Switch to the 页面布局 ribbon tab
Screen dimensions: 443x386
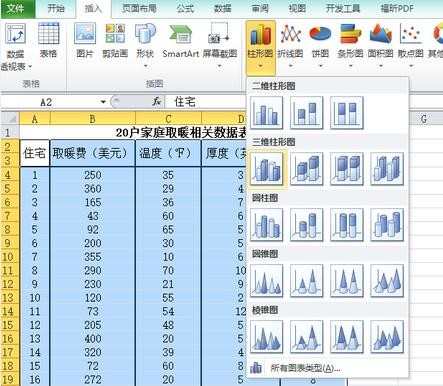coord(138,8)
